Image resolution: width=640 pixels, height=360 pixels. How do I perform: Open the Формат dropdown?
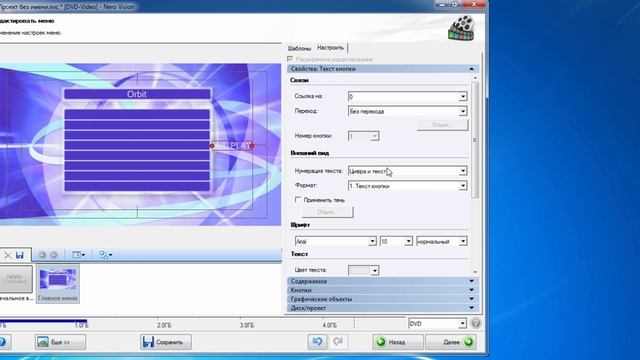coord(462,186)
